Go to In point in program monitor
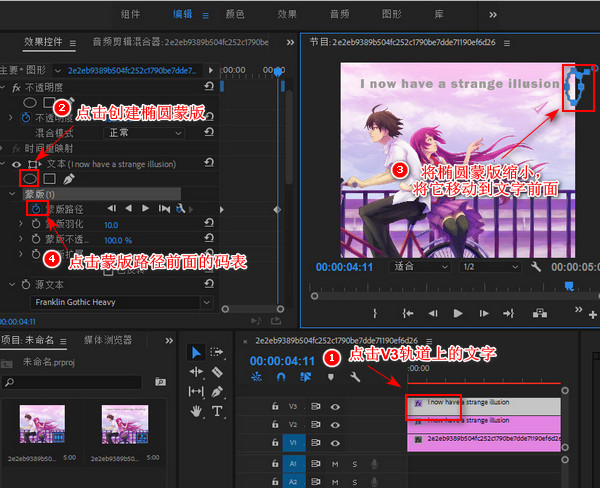This screenshot has width=600, height=488. click(408, 313)
